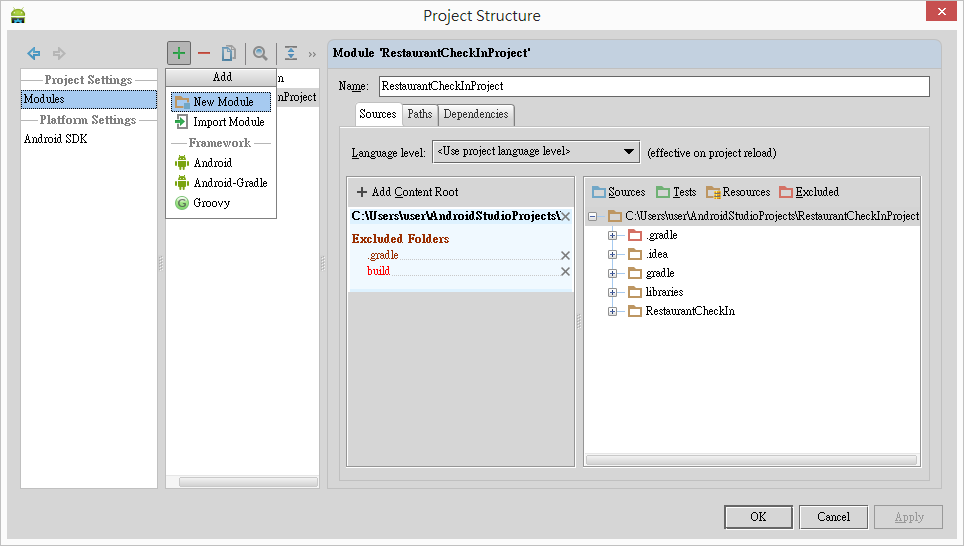Viewport: 964px width, 546px height.
Task: Click the Copy module icon
Action: tap(229, 53)
